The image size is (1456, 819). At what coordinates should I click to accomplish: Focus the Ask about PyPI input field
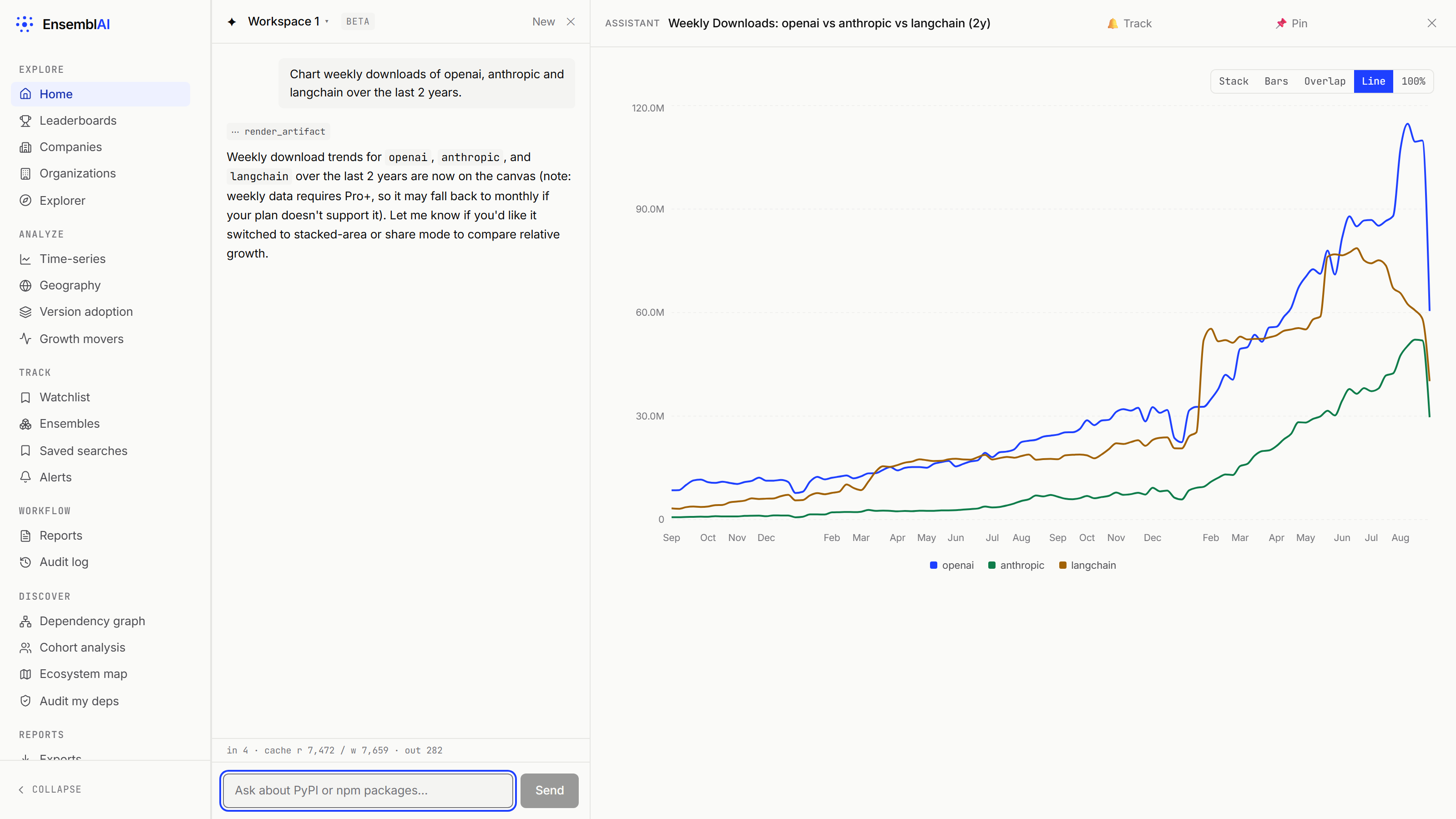[368, 791]
